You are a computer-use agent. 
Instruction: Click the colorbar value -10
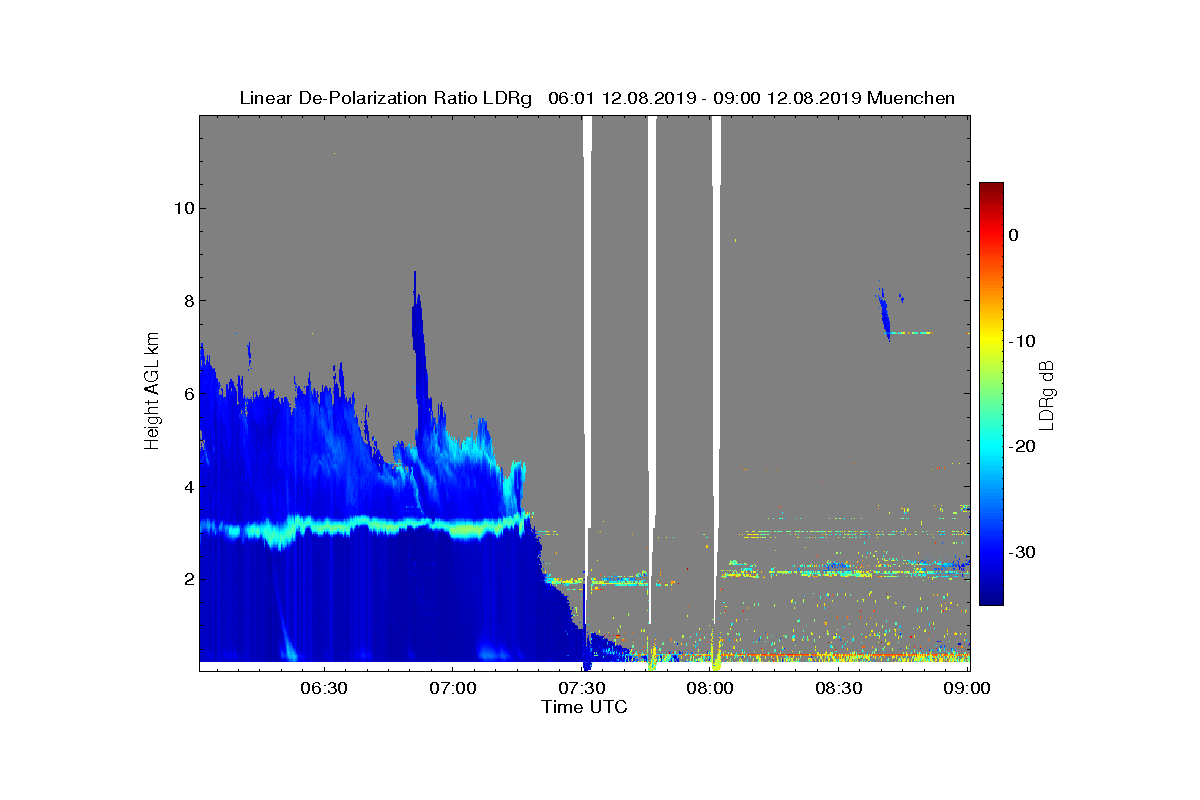pyautogui.click(x=1022, y=341)
